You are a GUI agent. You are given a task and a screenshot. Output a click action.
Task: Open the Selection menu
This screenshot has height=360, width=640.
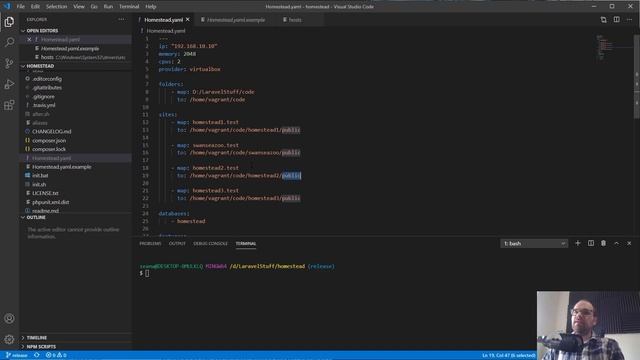click(56, 7)
